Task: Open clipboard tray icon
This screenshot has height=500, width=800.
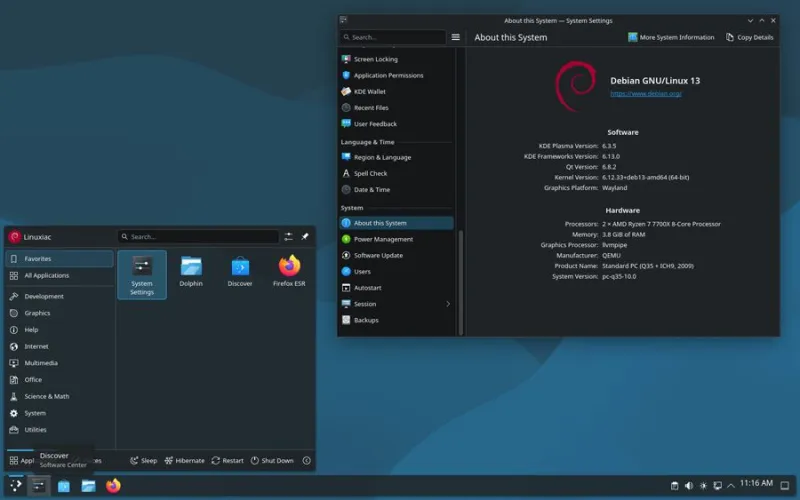Action: pyautogui.click(x=674, y=486)
